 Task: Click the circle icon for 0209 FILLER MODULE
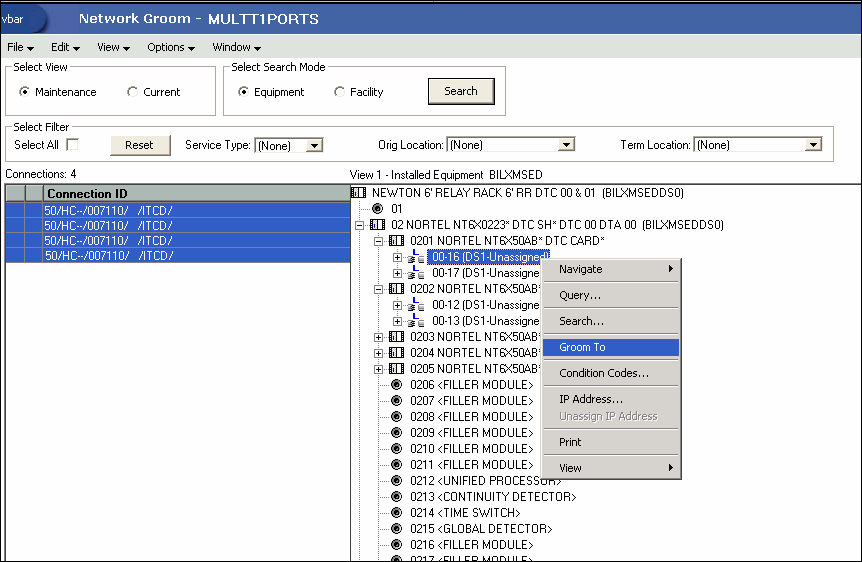(x=396, y=432)
